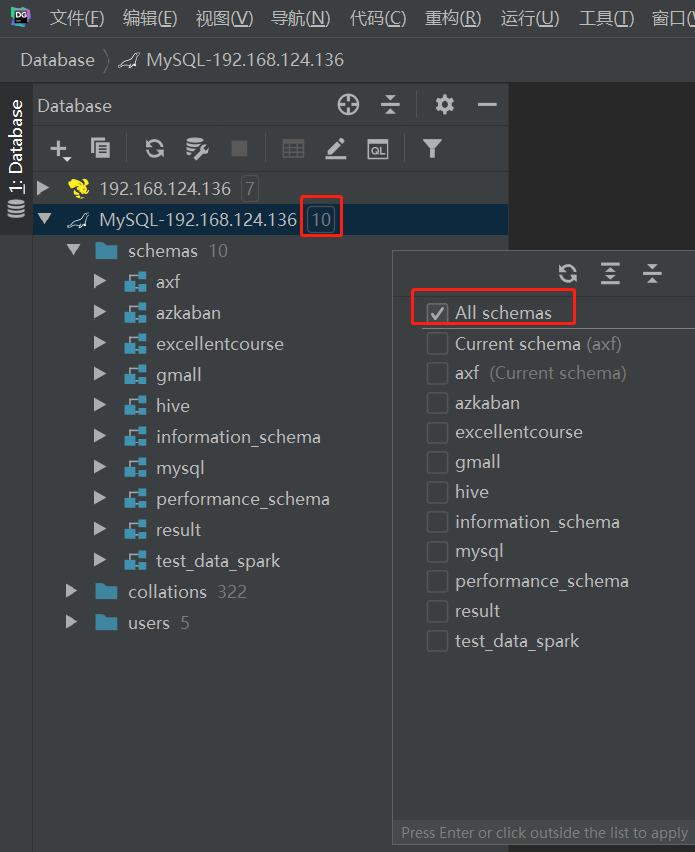Screen dimensions: 695x852
Task: Open the 运行(U) menu
Action: 530,18
